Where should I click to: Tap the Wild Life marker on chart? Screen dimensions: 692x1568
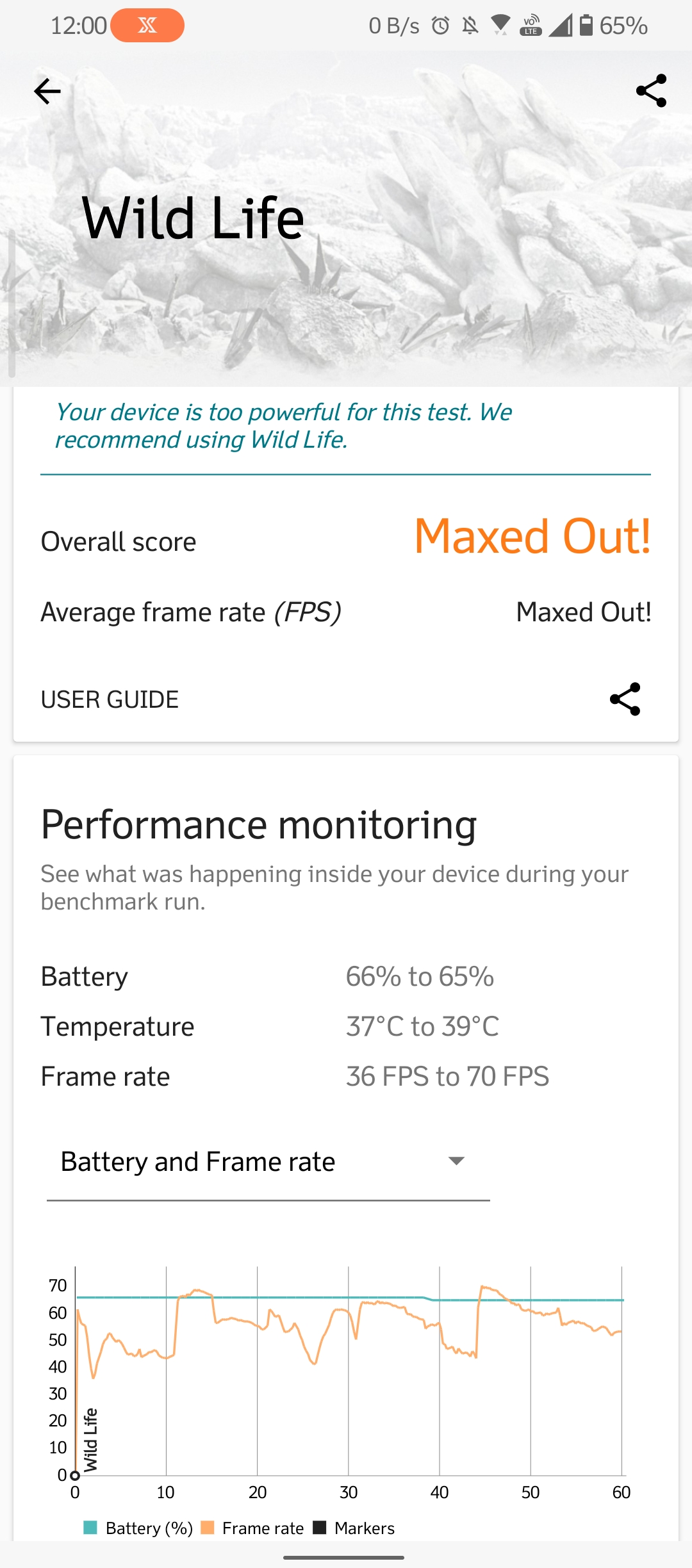point(90,1440)
